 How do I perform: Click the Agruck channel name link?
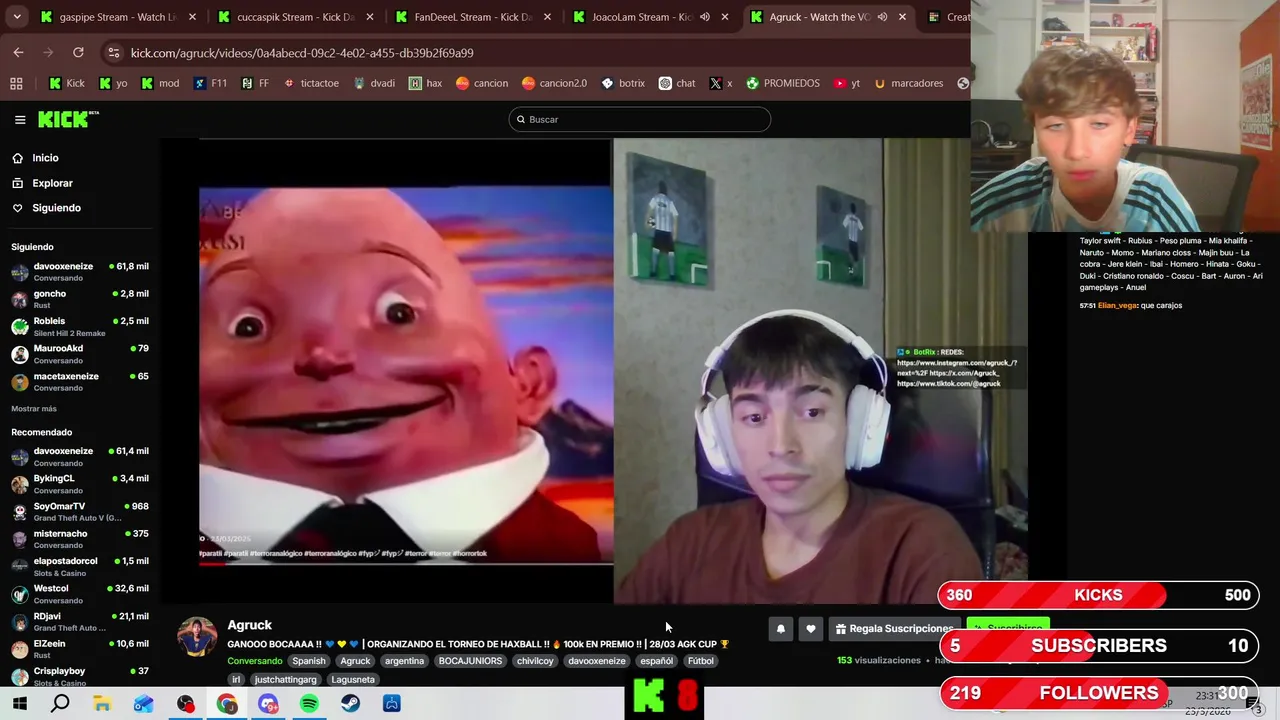pyautogui.click(x=249, y=625)
